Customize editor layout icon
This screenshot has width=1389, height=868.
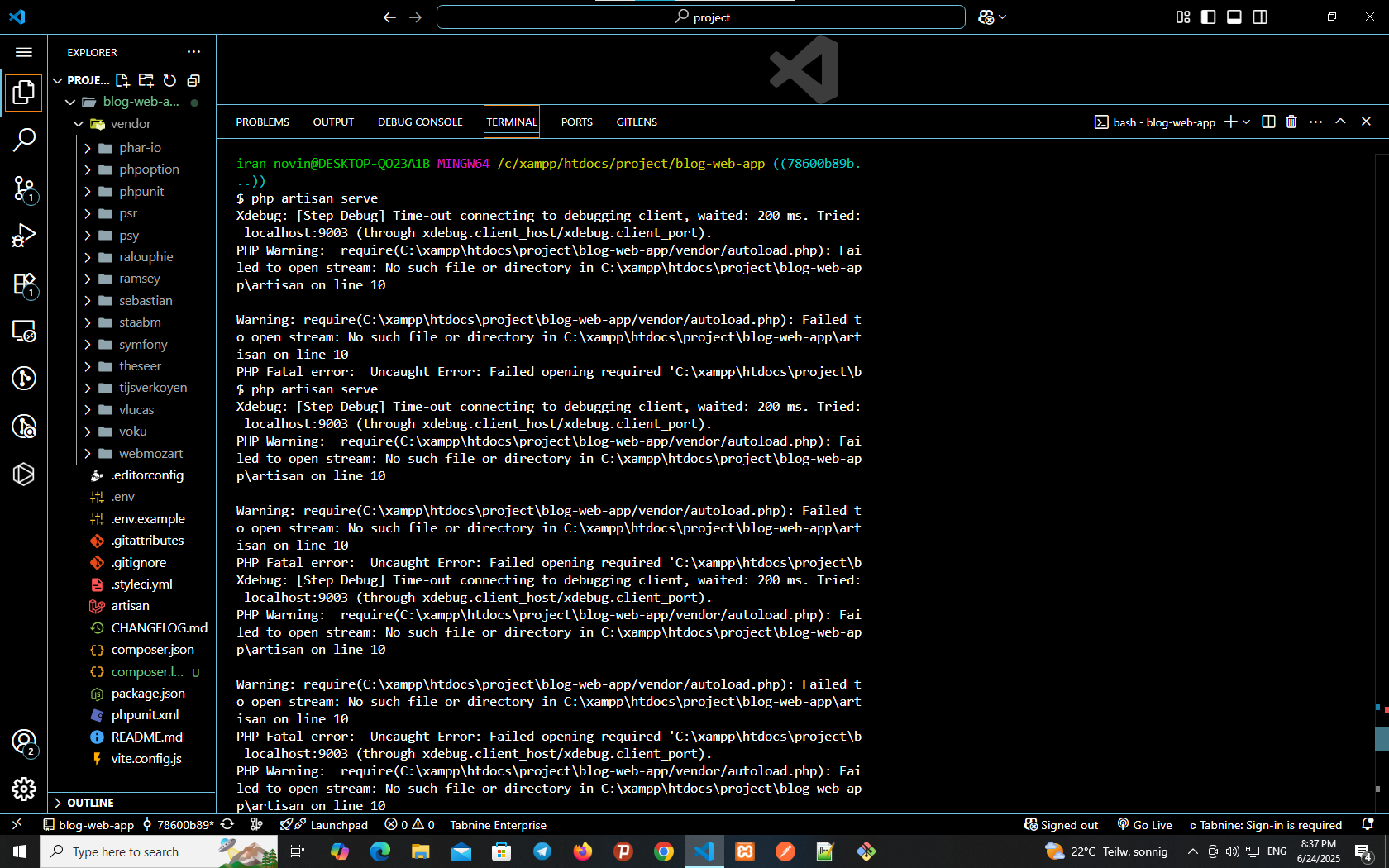tap(1183, 17)
